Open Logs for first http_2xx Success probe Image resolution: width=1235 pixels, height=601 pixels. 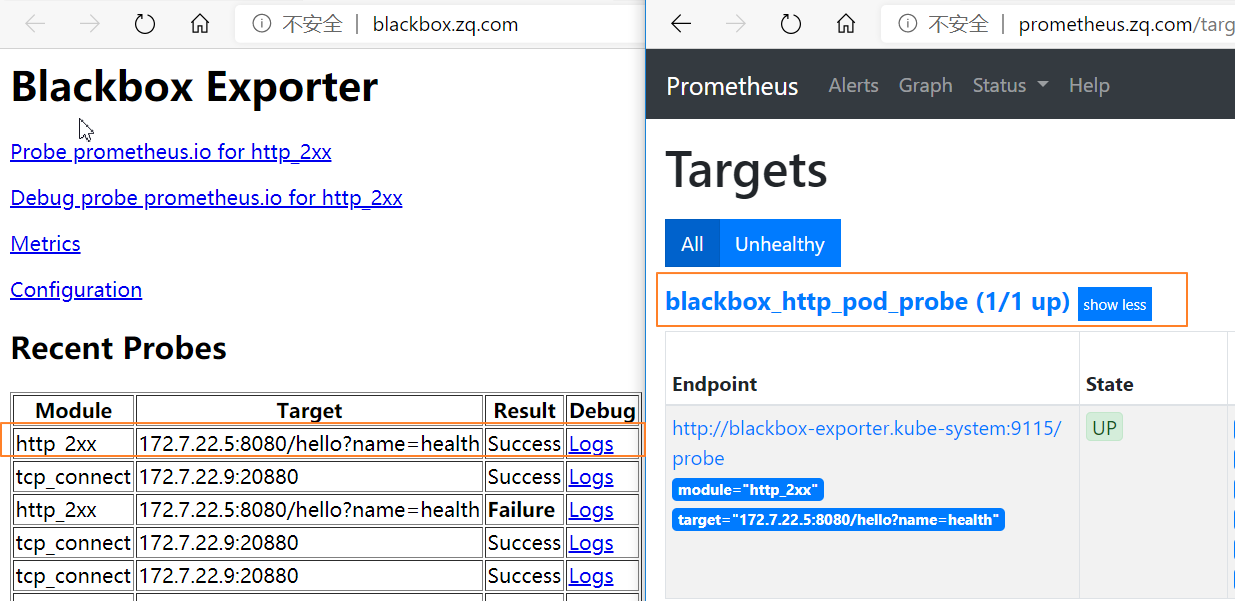pos(591,444)
